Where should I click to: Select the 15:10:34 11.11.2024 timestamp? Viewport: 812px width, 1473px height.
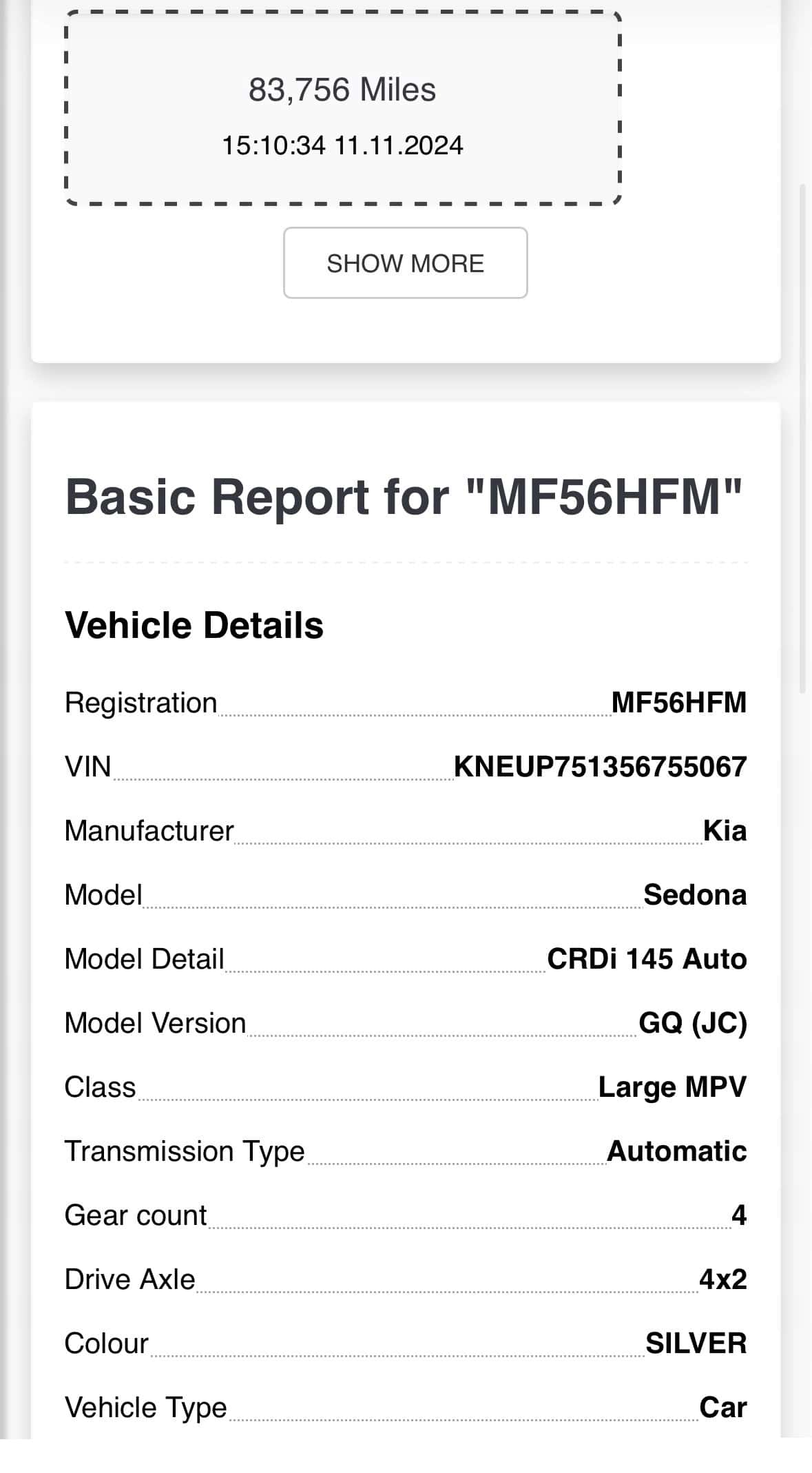coord(342,145)
